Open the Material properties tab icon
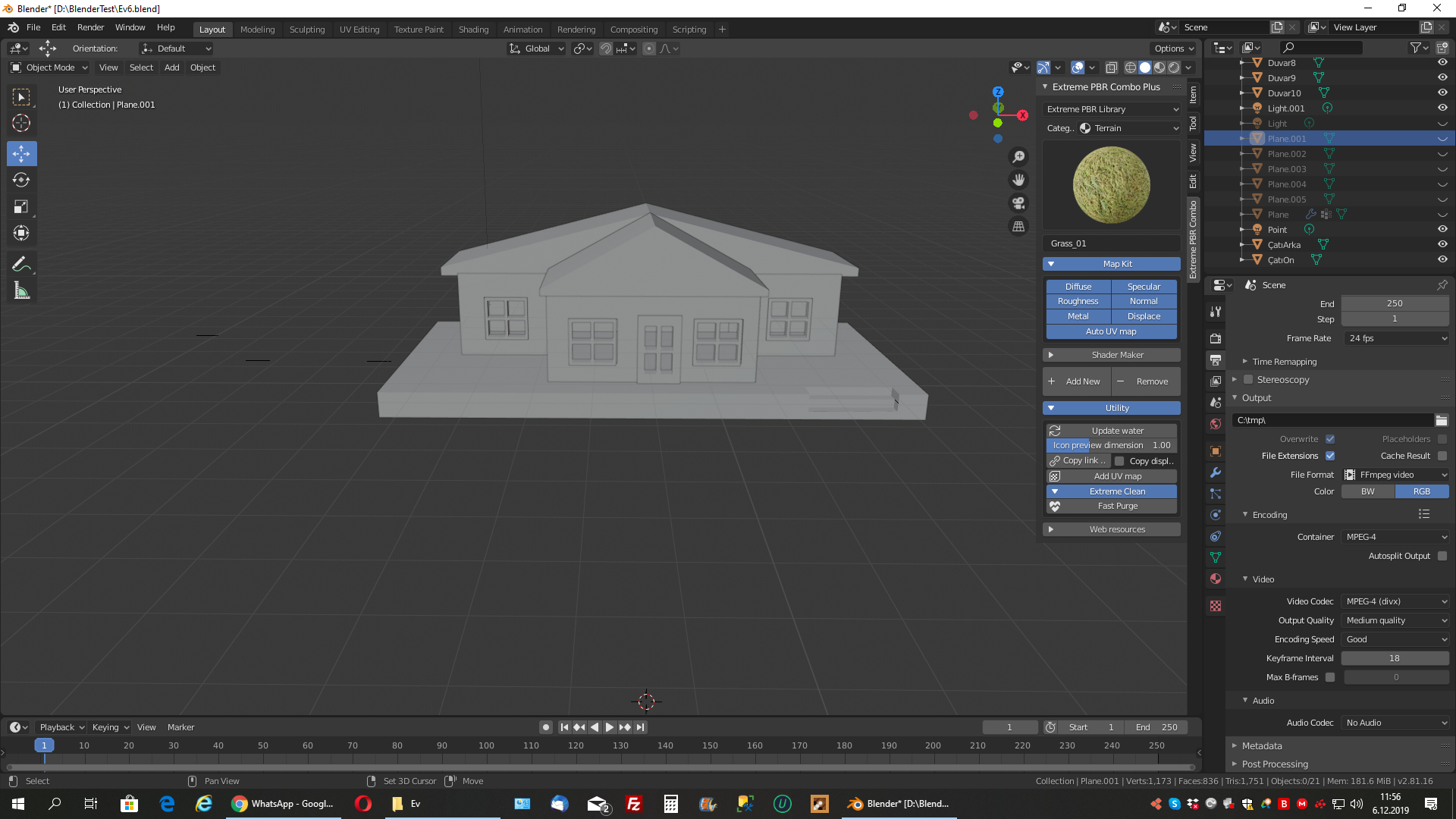Viewport: 1456px width, 819px height. (1216, 579)
